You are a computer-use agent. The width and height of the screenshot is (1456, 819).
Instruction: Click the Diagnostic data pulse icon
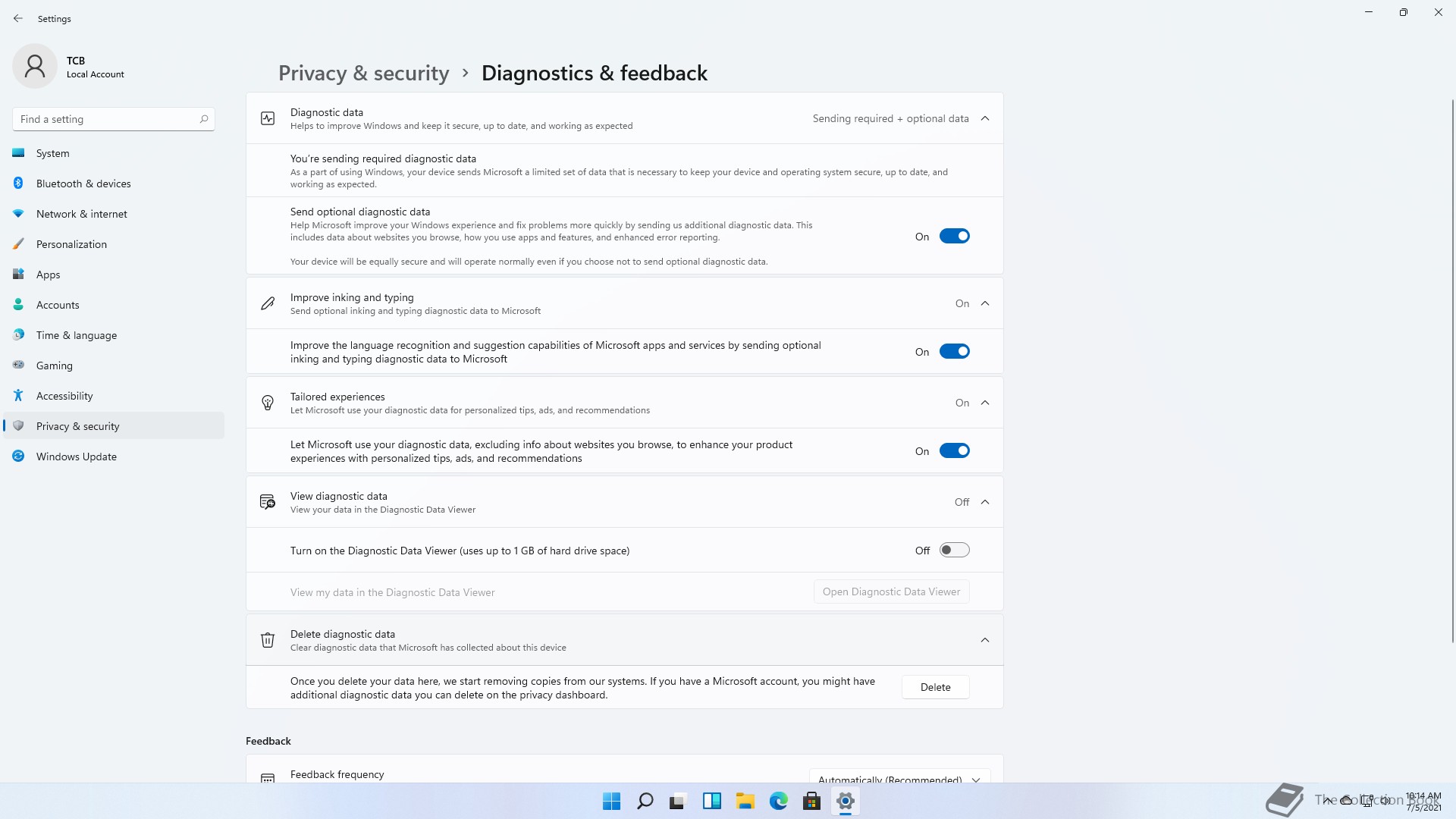pos(268,118)
